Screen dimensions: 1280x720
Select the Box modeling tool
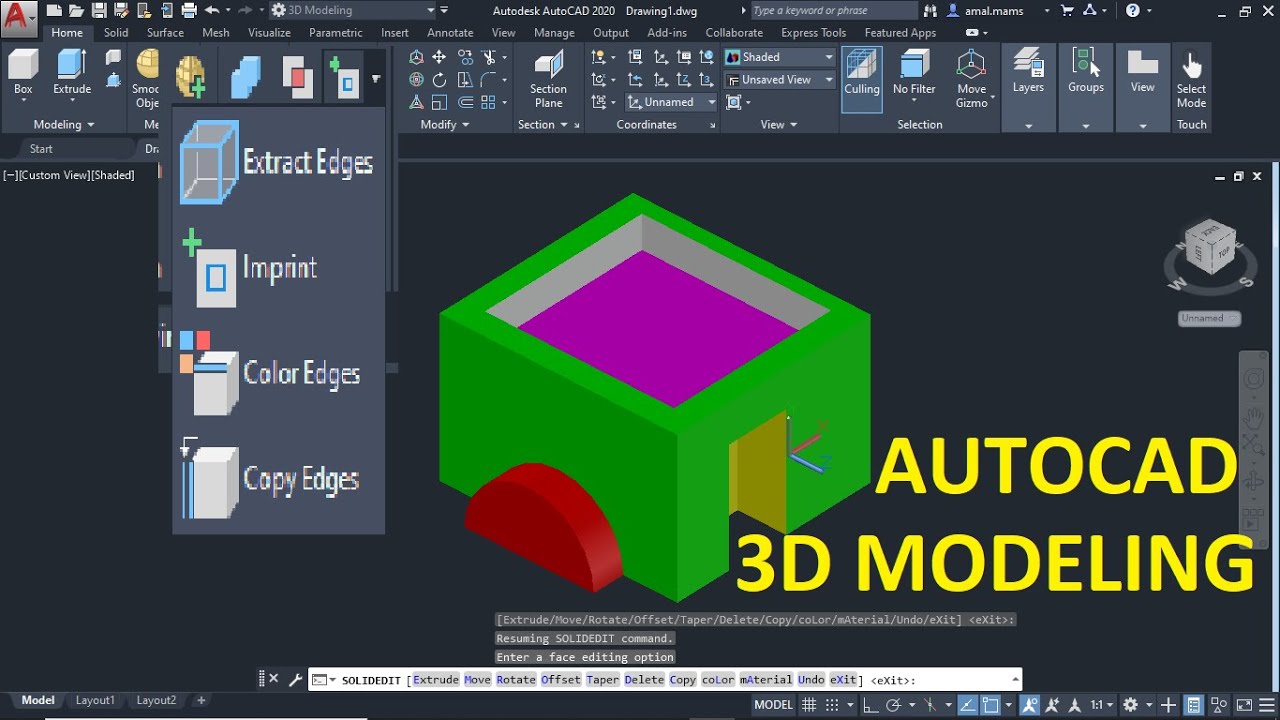23,73
